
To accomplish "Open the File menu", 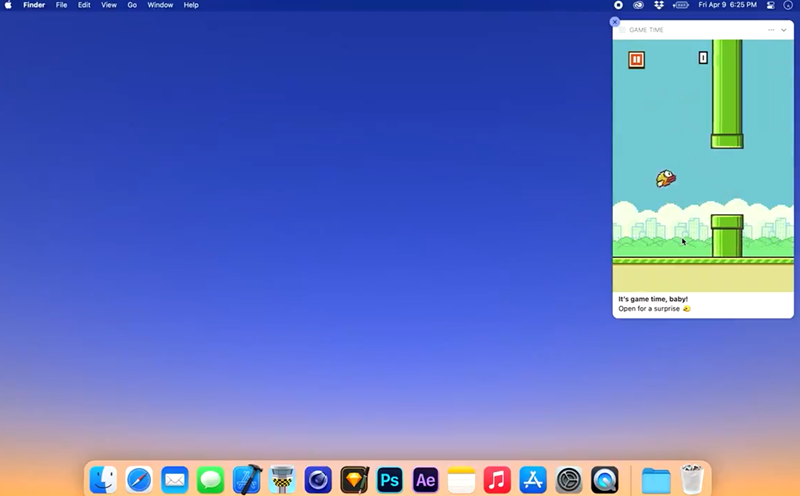I will pyautogui.click(x=61, y=5).
